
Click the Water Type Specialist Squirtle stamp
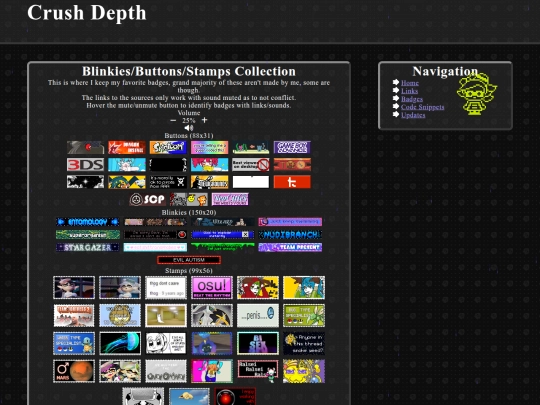point(74,343)
